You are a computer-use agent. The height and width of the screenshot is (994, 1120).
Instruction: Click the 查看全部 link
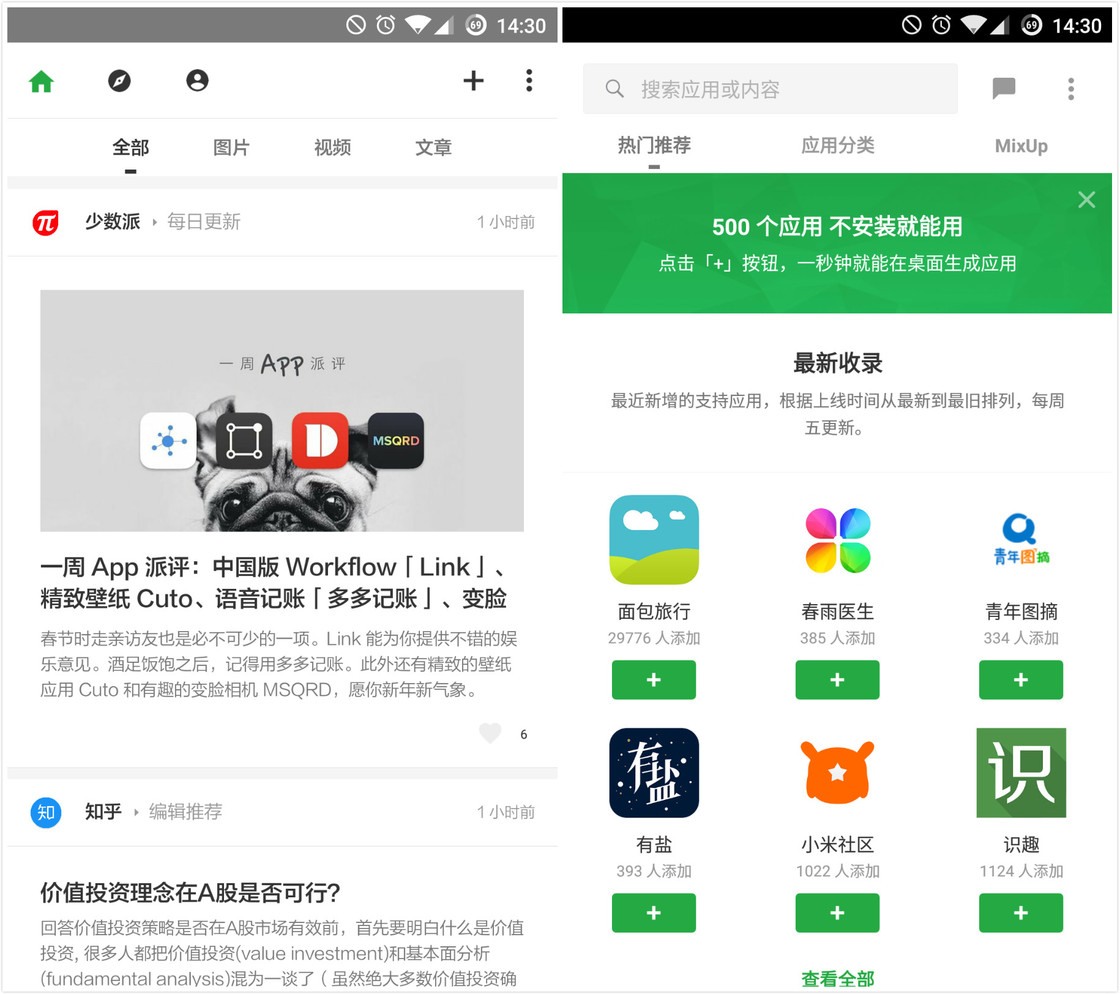click(837, 979)
